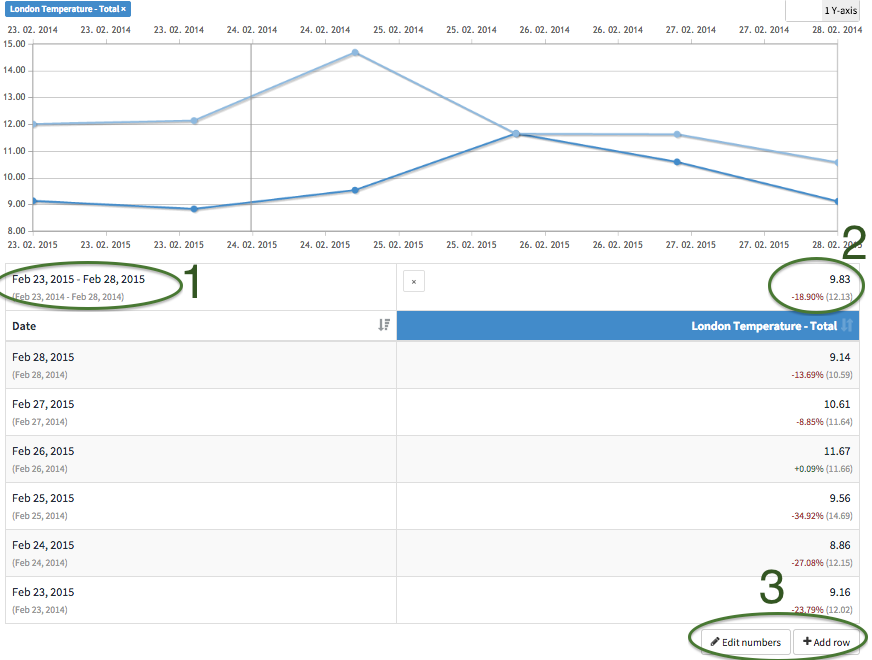Viewport: 872px width, 660px height.
Task: Toggle the 1 Y-axis button
Action: click(821, 11)
